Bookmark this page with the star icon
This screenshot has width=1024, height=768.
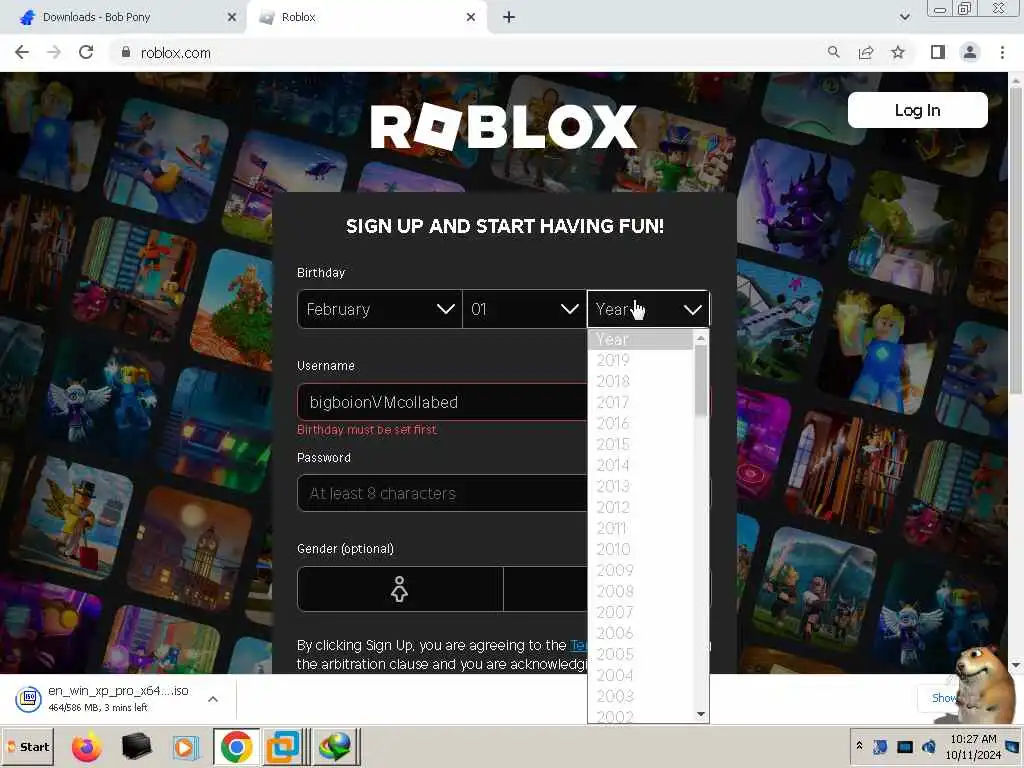pos(898,52)
